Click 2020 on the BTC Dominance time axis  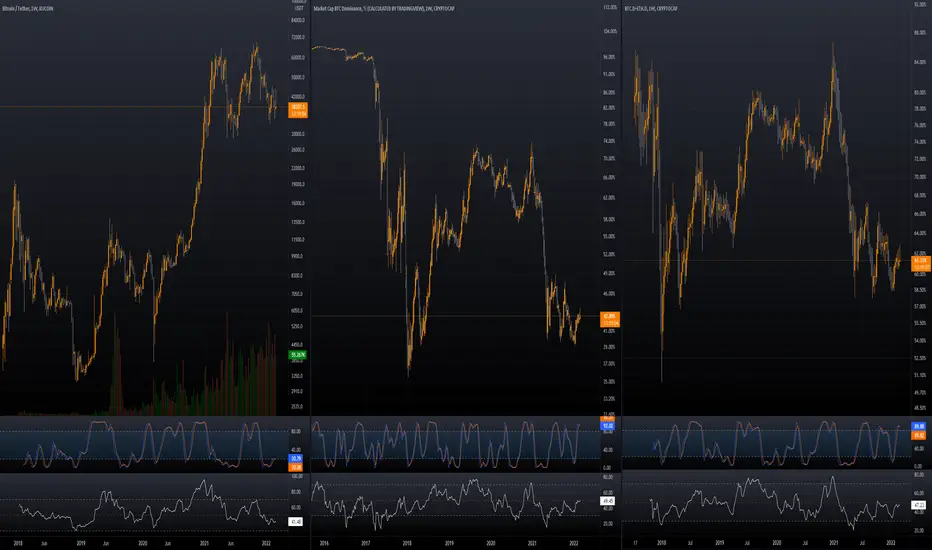pyautogui.click(x=490, y=543)
